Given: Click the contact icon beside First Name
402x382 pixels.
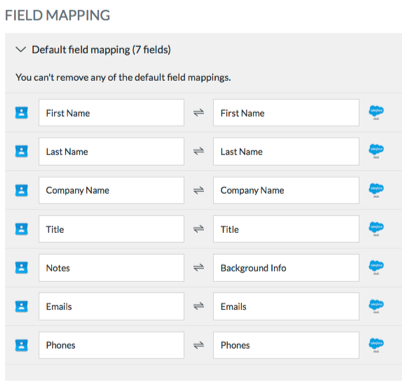Looking at the screenshot, I should (x=22, y=113).
